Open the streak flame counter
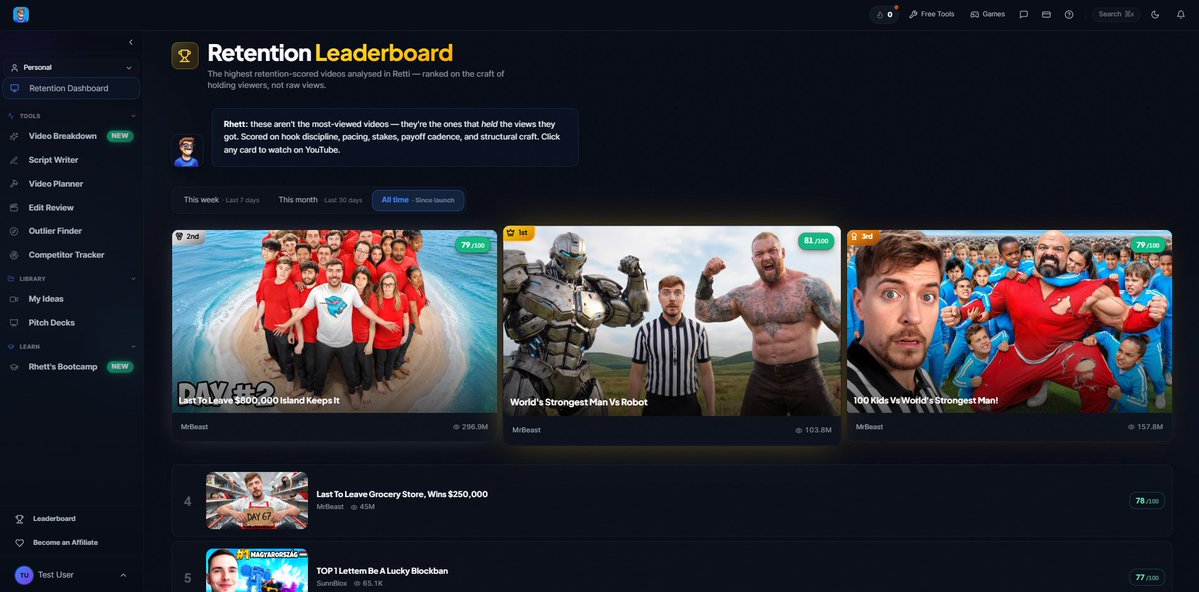The height and width of the screenshot is (592, 1199). [x=884, y=15]
